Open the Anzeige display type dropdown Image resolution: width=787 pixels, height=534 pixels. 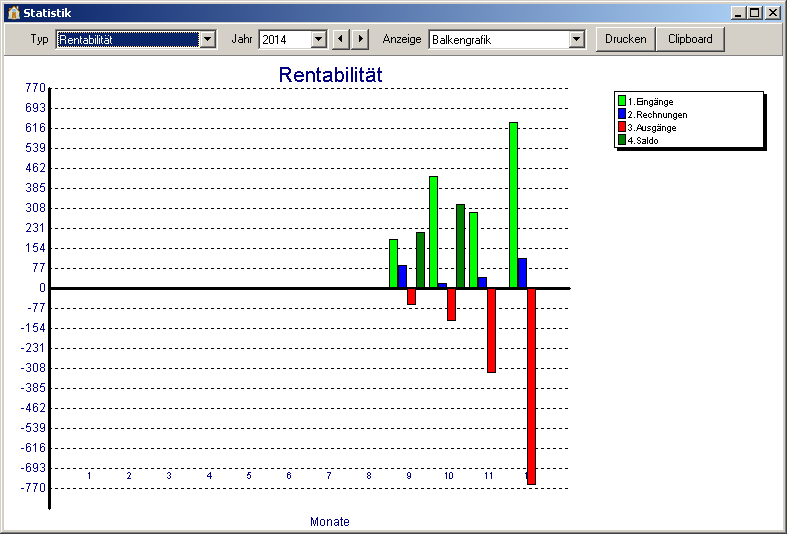point(576,39)
